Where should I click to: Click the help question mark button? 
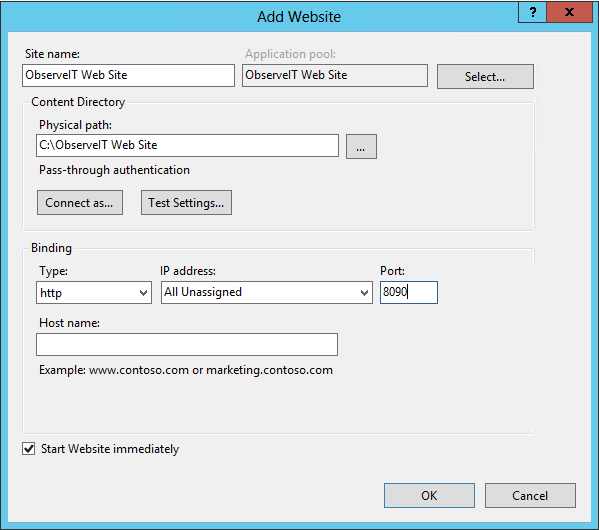(533, 12)
